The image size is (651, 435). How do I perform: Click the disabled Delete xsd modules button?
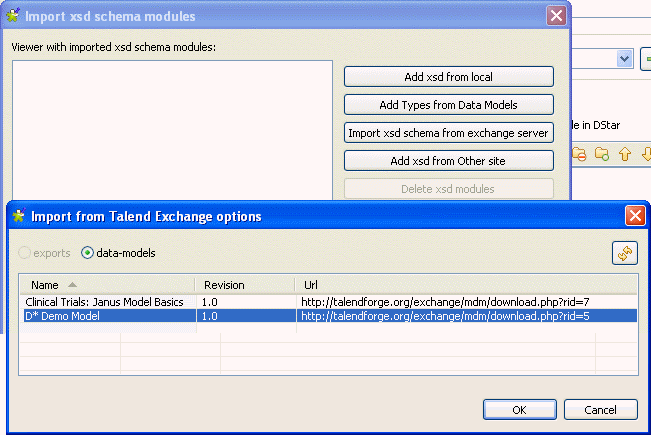click(449, 189)
